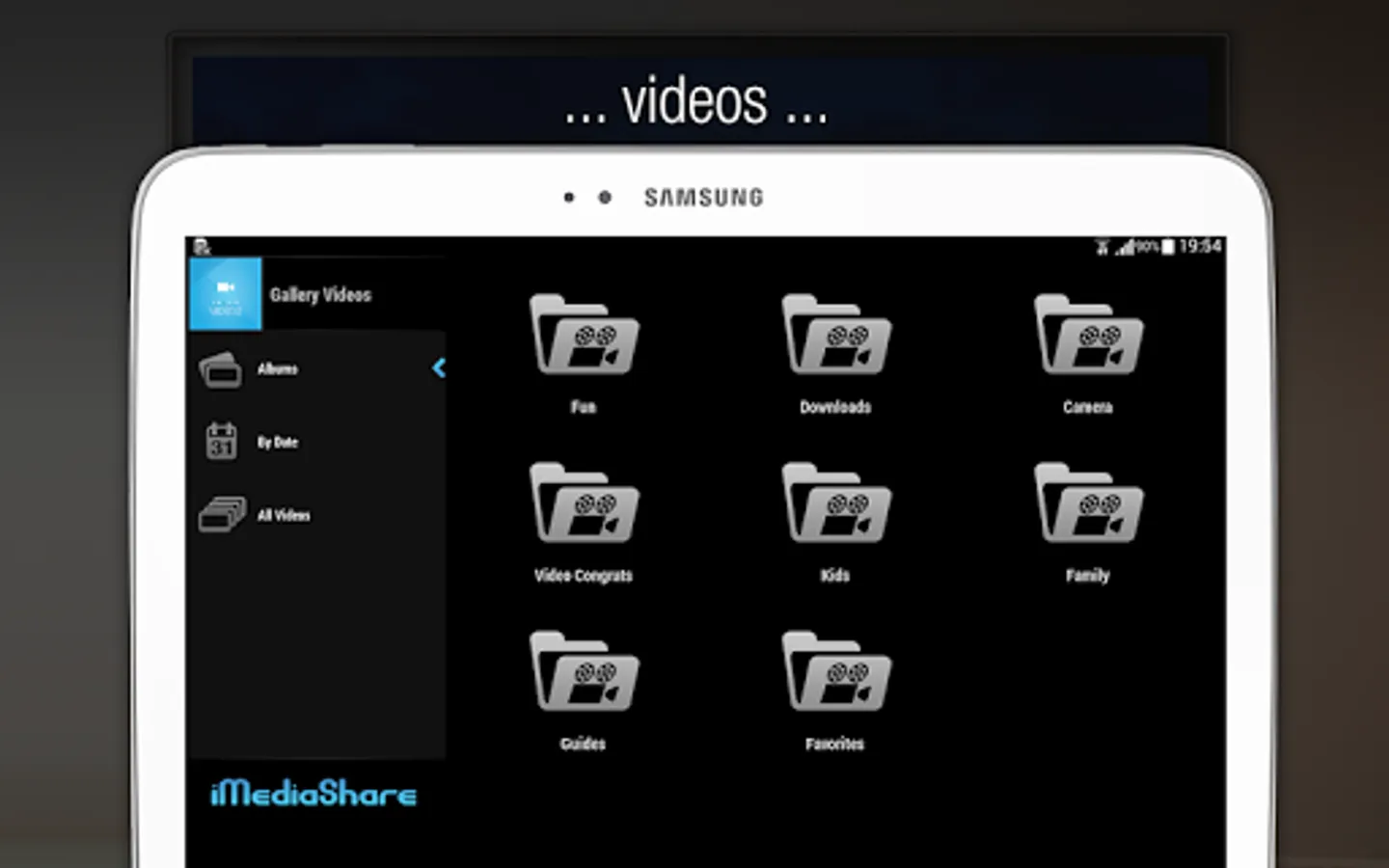The width and height of the screenshot is (1389, 868).
Task: Open the Video Congrats folder
Action: (x=585, y=503)
